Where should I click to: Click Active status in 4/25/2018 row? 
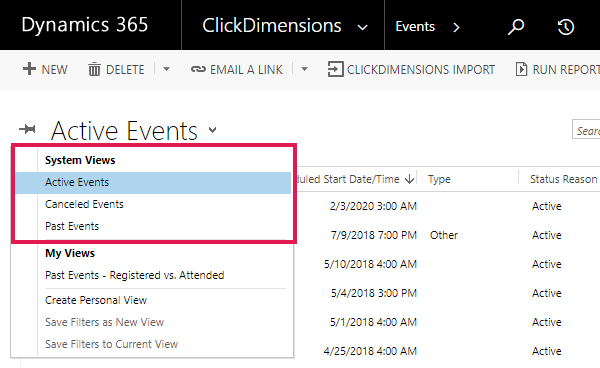pyautogui.click(x=547, y=351)
